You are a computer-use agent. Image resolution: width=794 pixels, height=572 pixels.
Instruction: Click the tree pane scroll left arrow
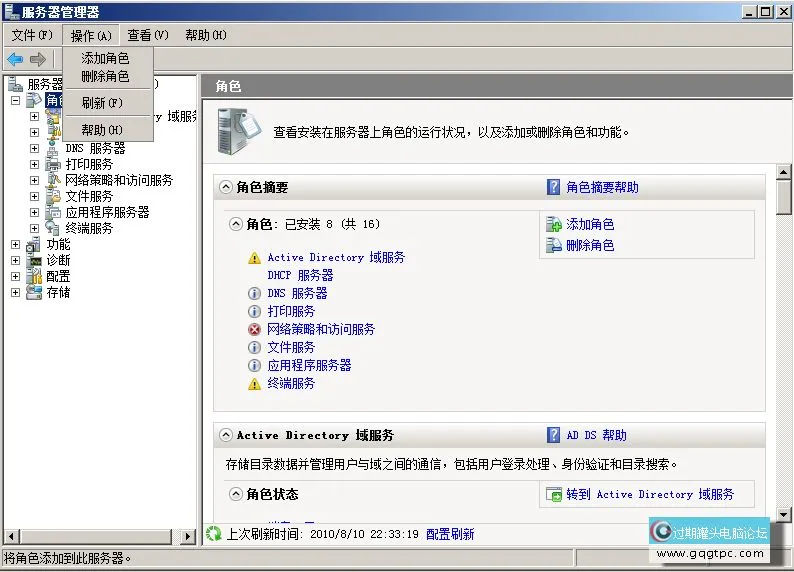click(12, 536)
